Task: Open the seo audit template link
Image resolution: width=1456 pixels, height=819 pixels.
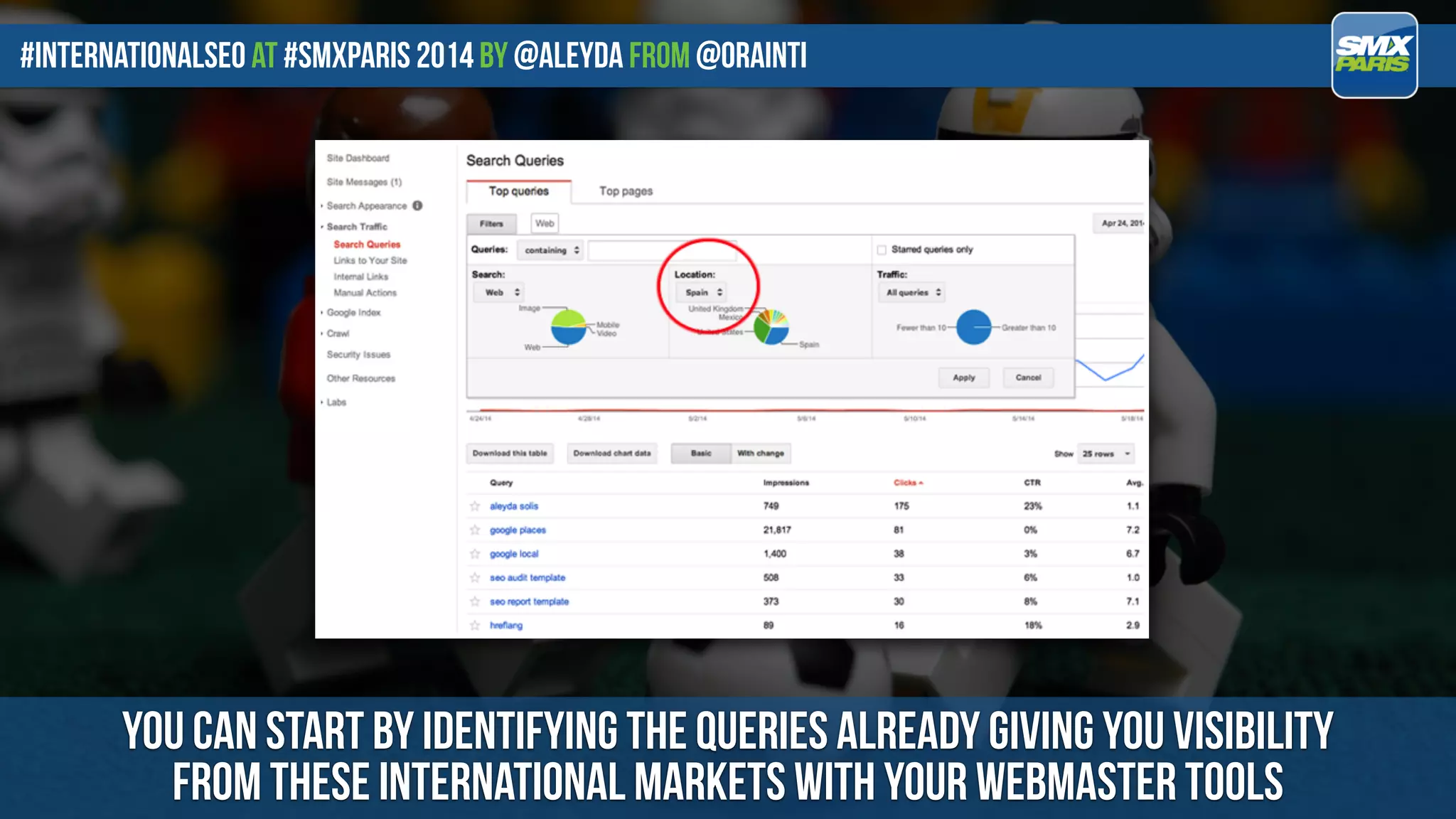Action: point(528,578)
